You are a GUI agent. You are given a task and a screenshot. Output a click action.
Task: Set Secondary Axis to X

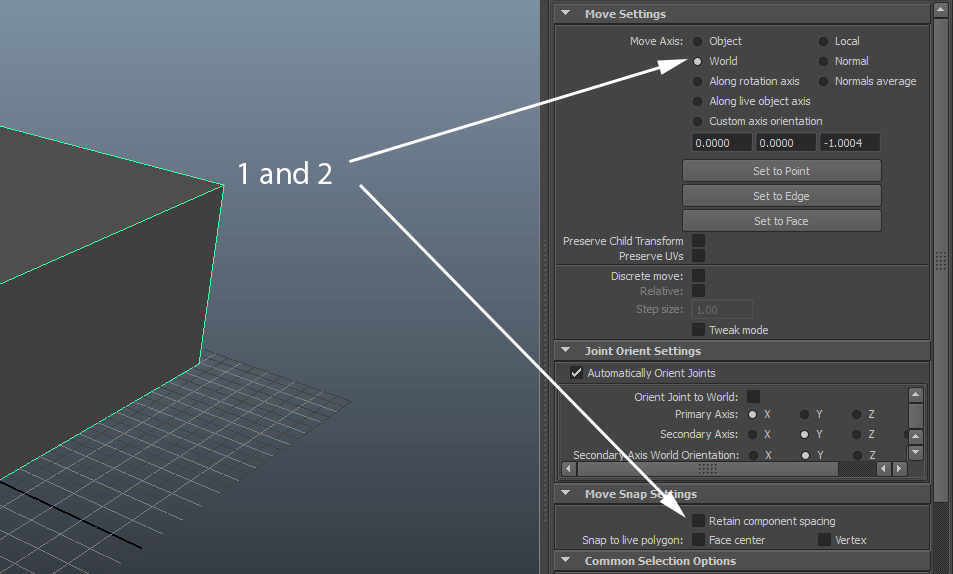[752, 435]
